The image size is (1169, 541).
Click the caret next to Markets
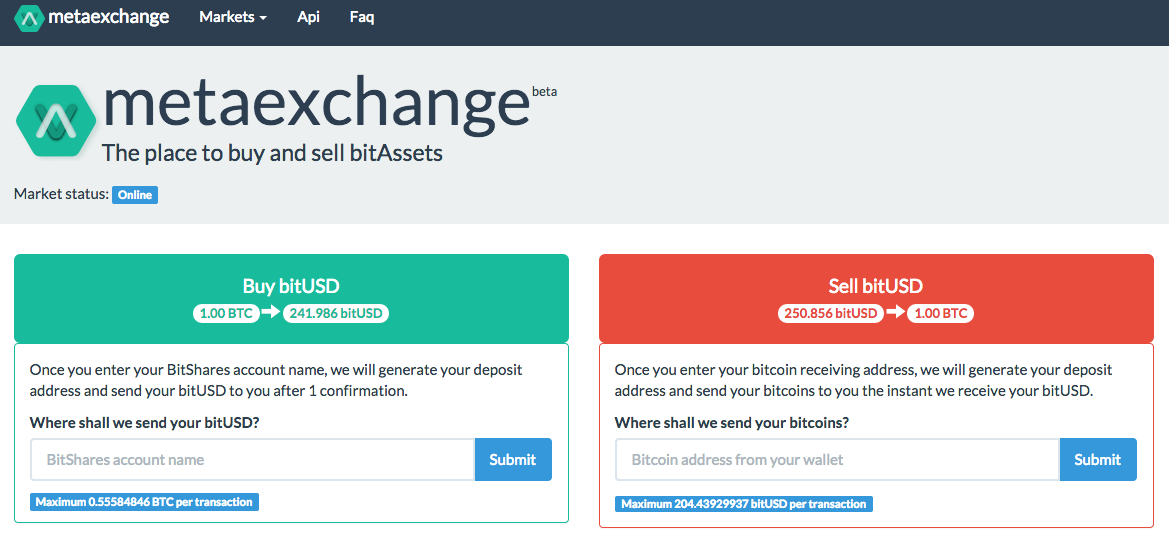point(262,19)
